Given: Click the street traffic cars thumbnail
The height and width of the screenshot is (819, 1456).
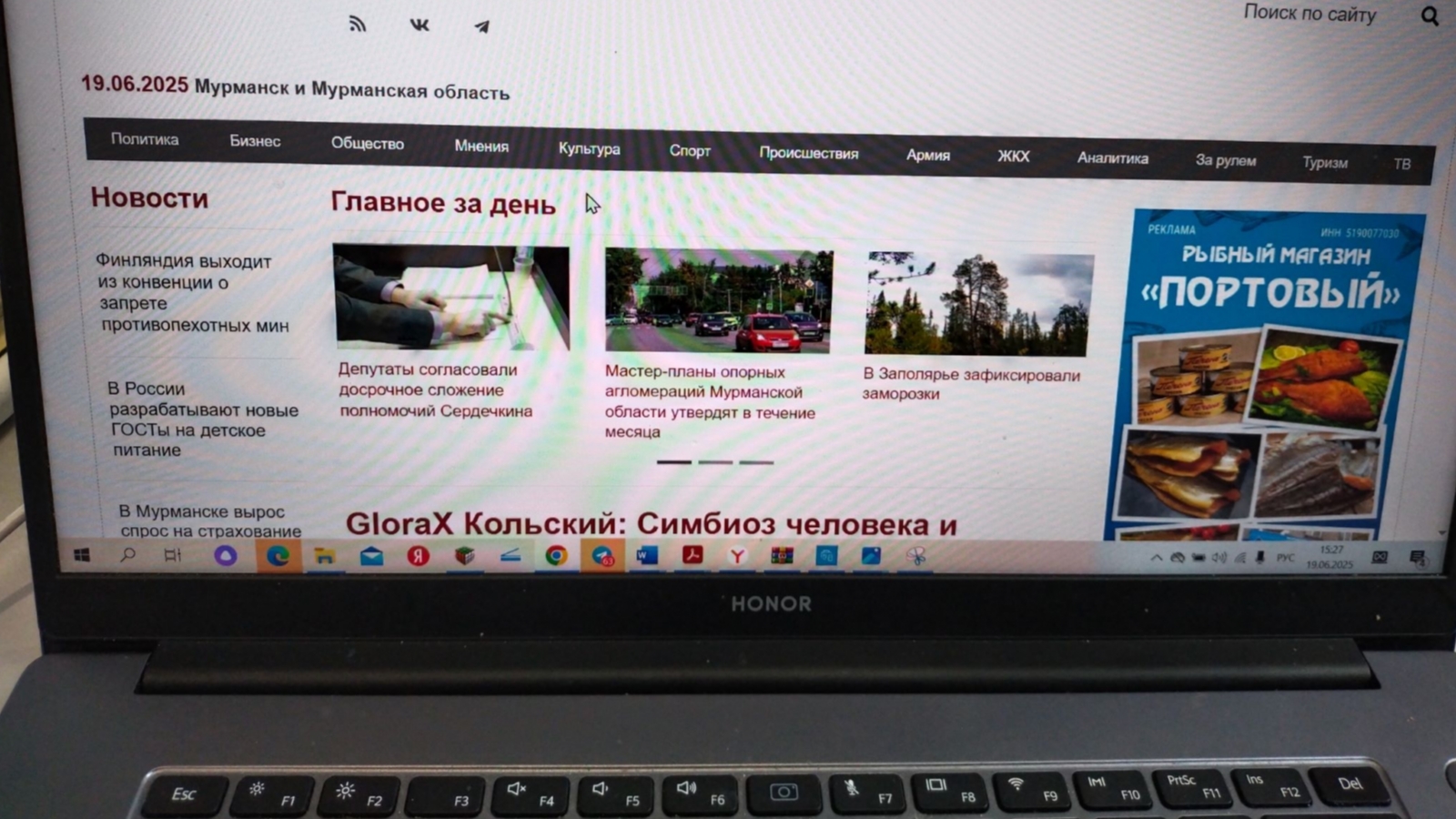Looking at the screenshot, I should (x=719, y=300).
